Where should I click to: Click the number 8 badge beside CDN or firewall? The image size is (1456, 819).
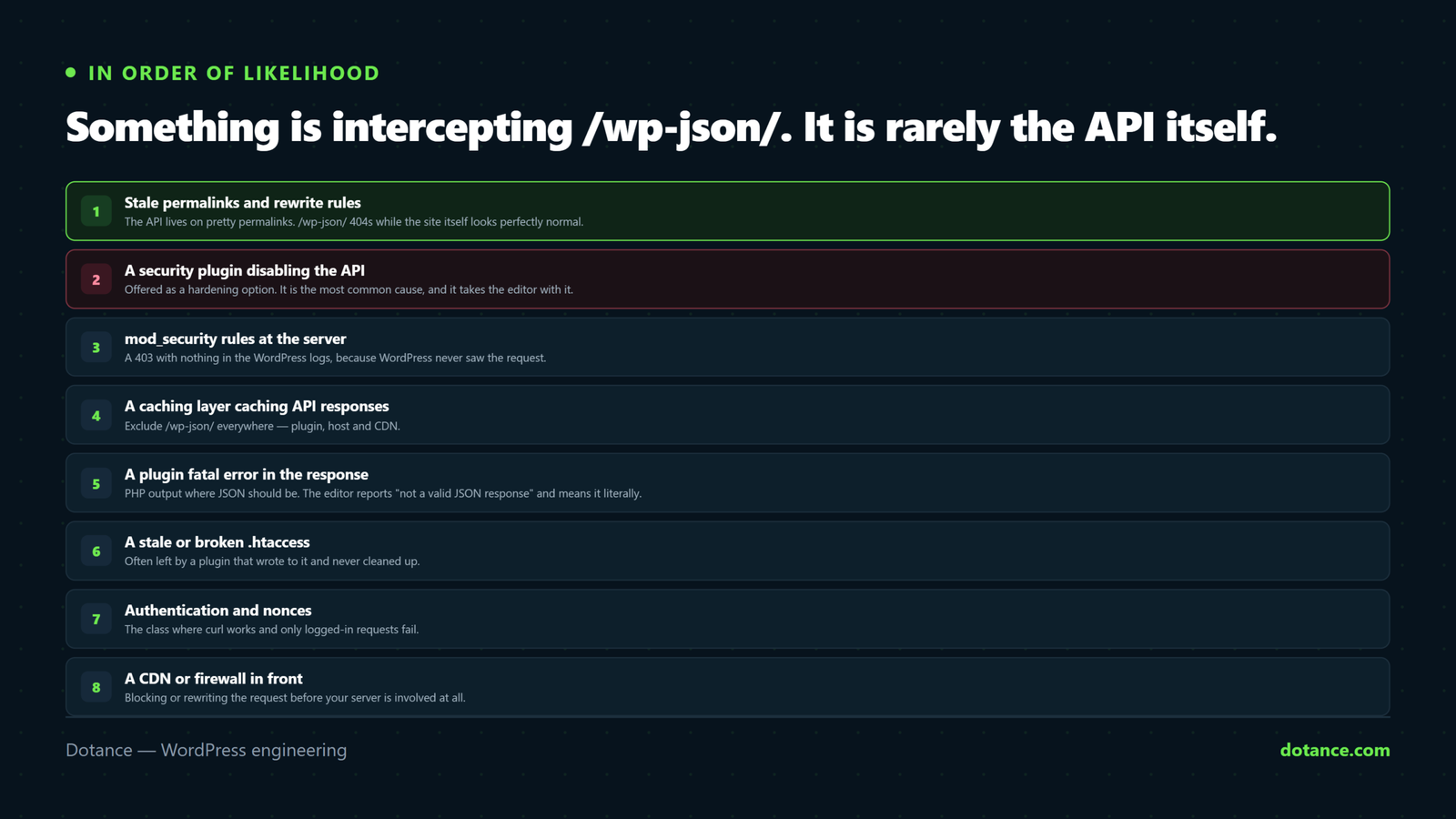96,687
